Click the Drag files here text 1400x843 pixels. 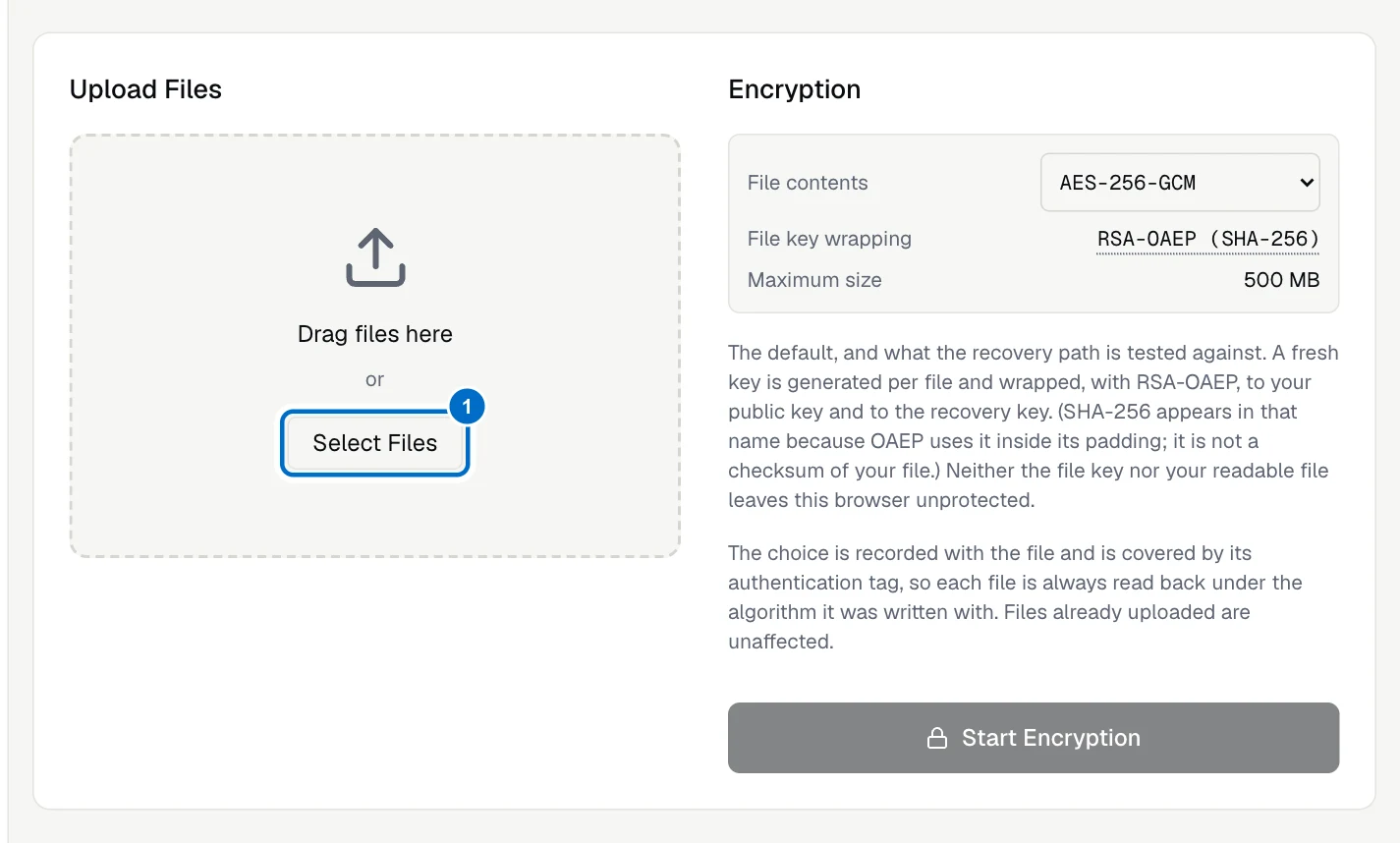375,334
